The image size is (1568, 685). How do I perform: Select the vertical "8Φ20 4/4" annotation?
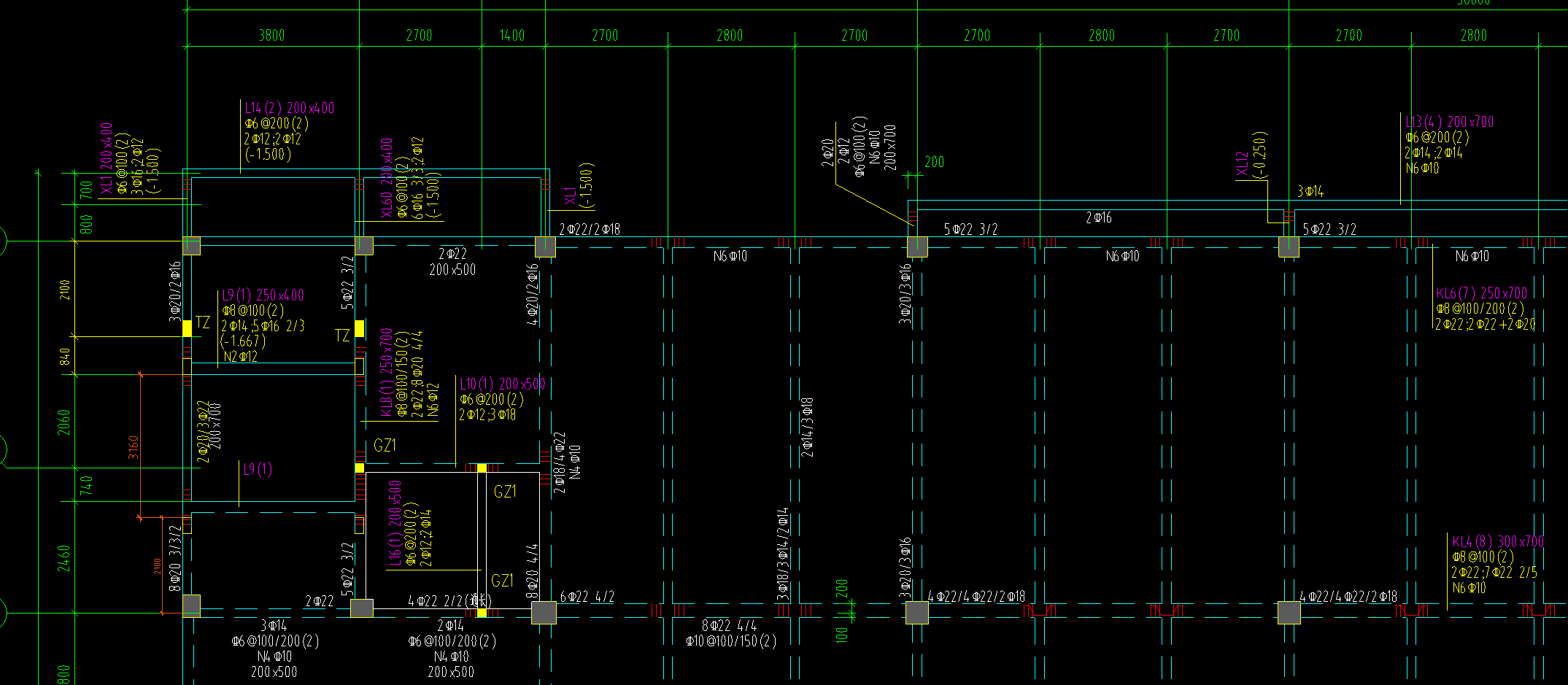click(x=533, y=571)
